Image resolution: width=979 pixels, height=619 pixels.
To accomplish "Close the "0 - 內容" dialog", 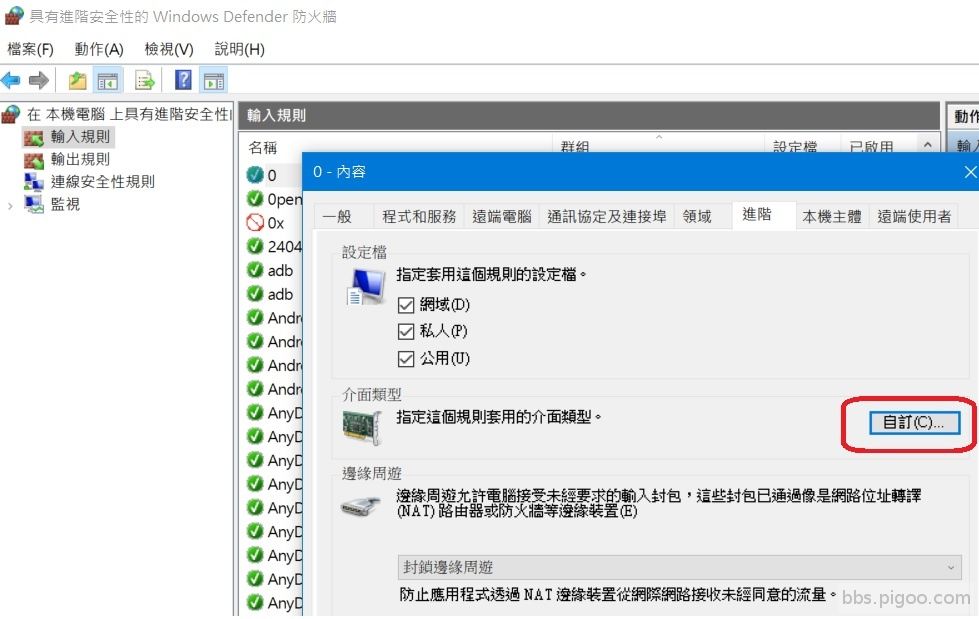I will tap(970, 172).
